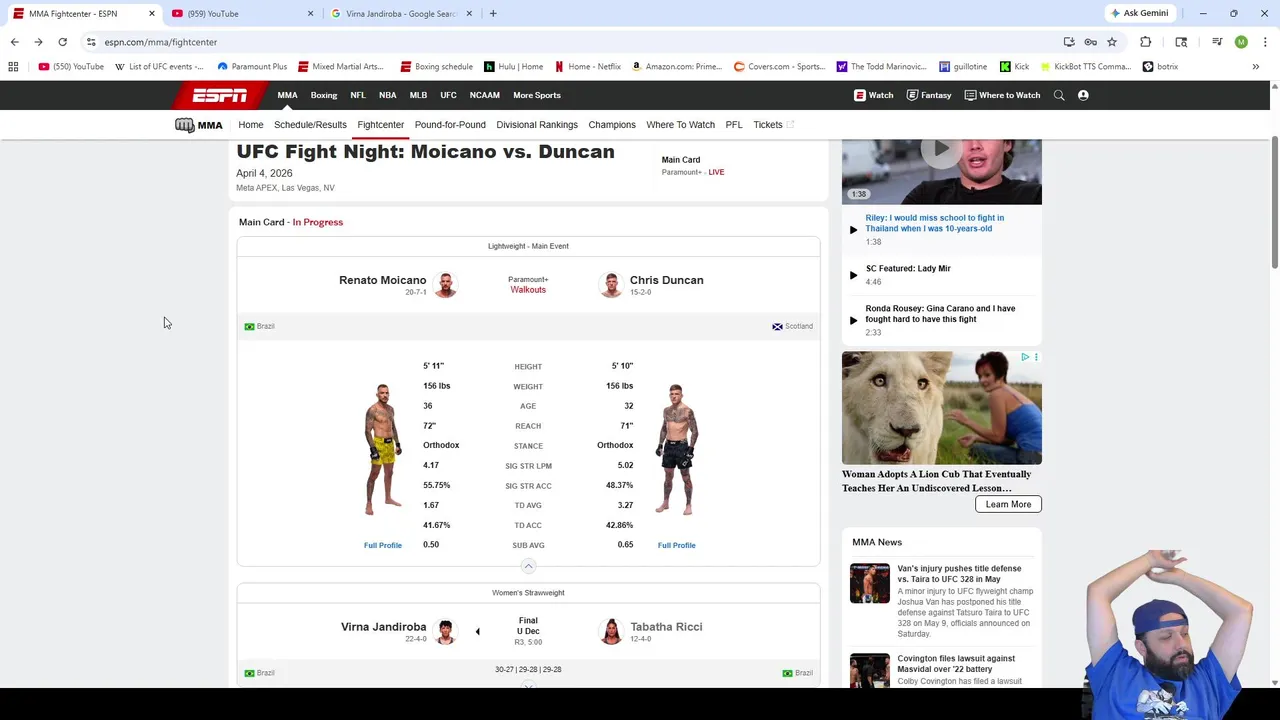This screenshot has height=720, width=1280.
Task: Open ESPN search magnifier
Action: pos(1059,95)
